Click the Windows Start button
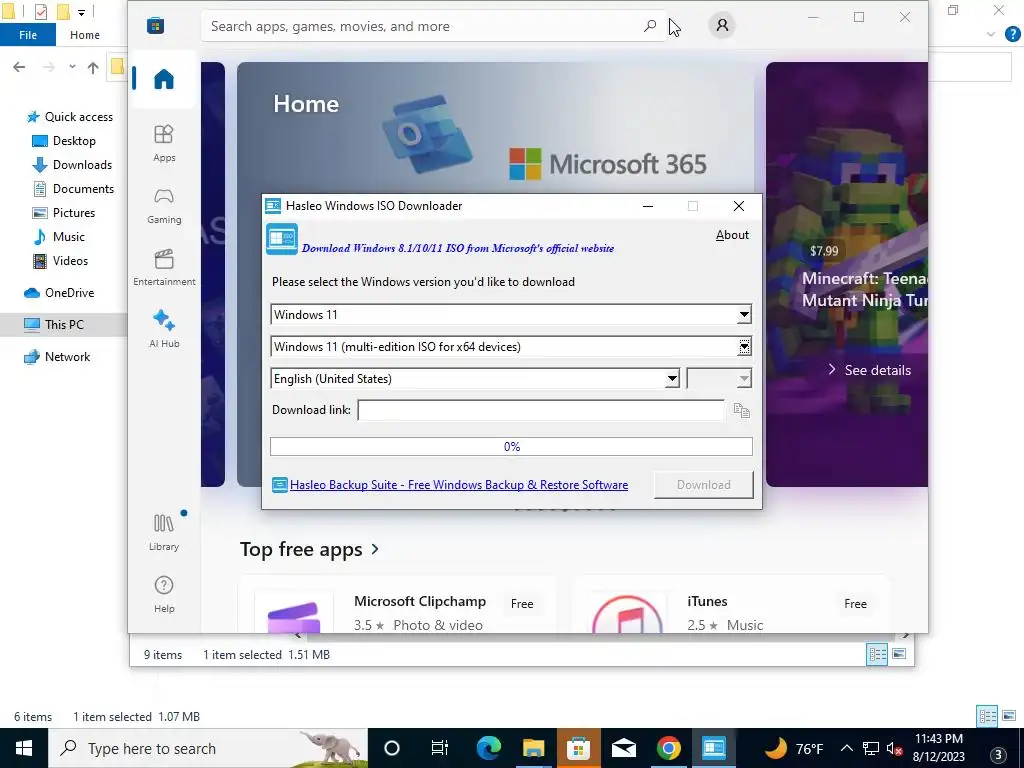This screenshot has width=1024, height=768. click(x=24, y=748)
